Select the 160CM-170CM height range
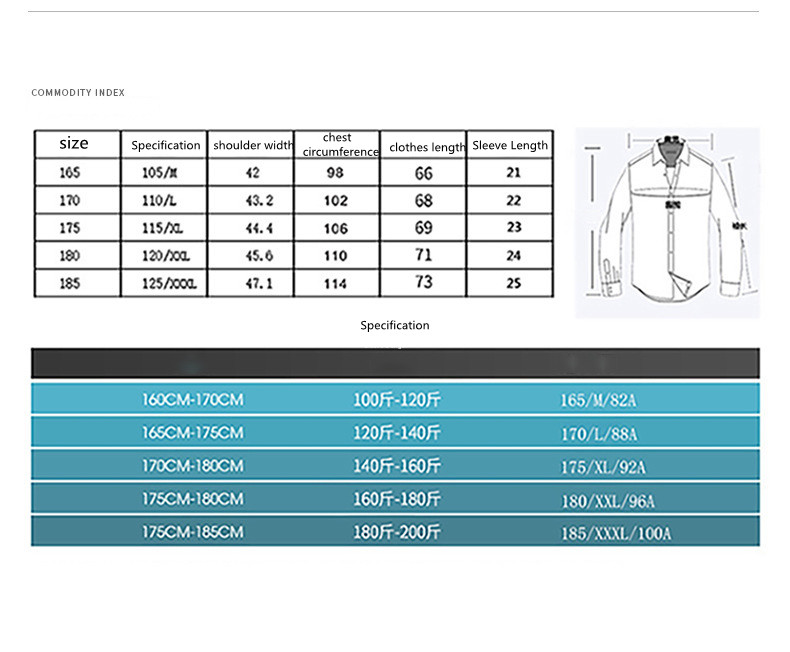 (x=192, y=400)
